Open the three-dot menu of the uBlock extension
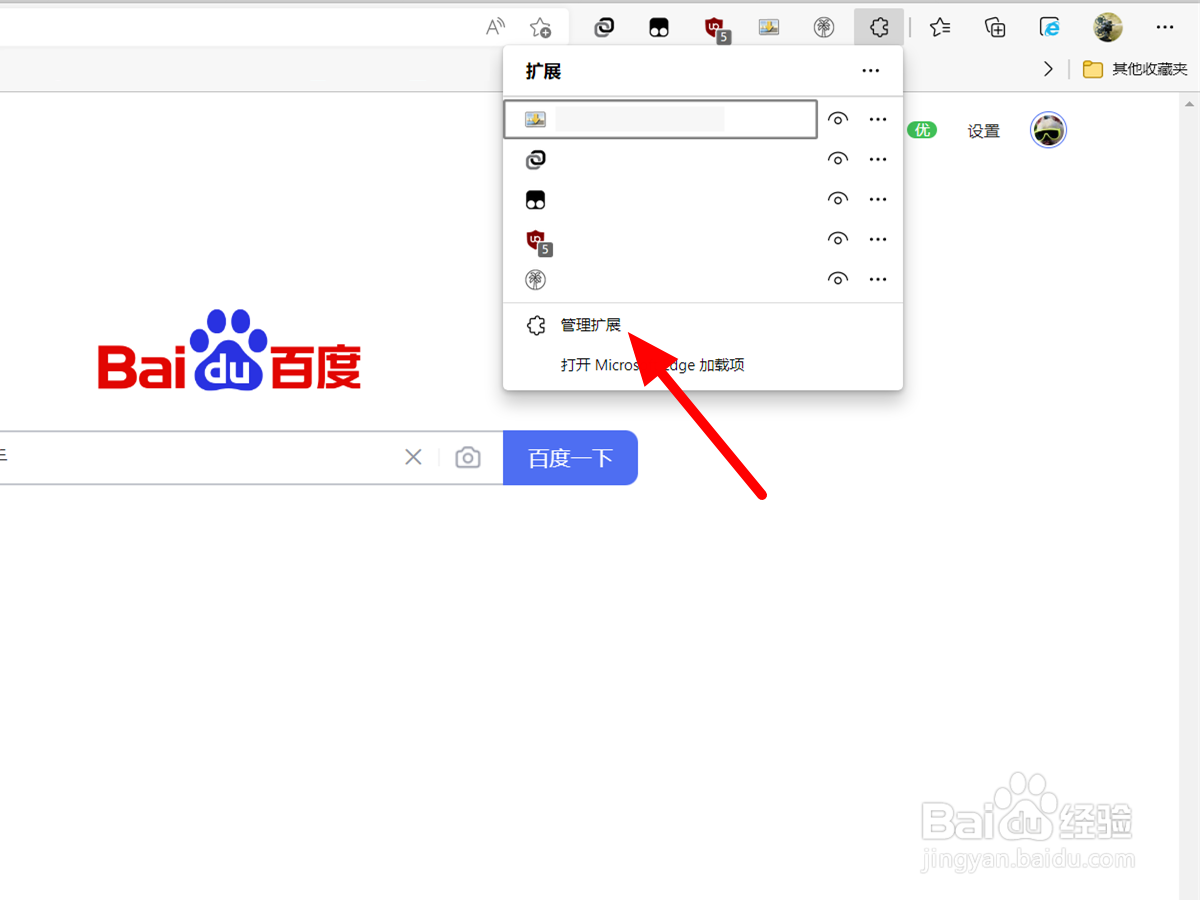Screen dimensions: 1200x900 click(x=878, y=239)
